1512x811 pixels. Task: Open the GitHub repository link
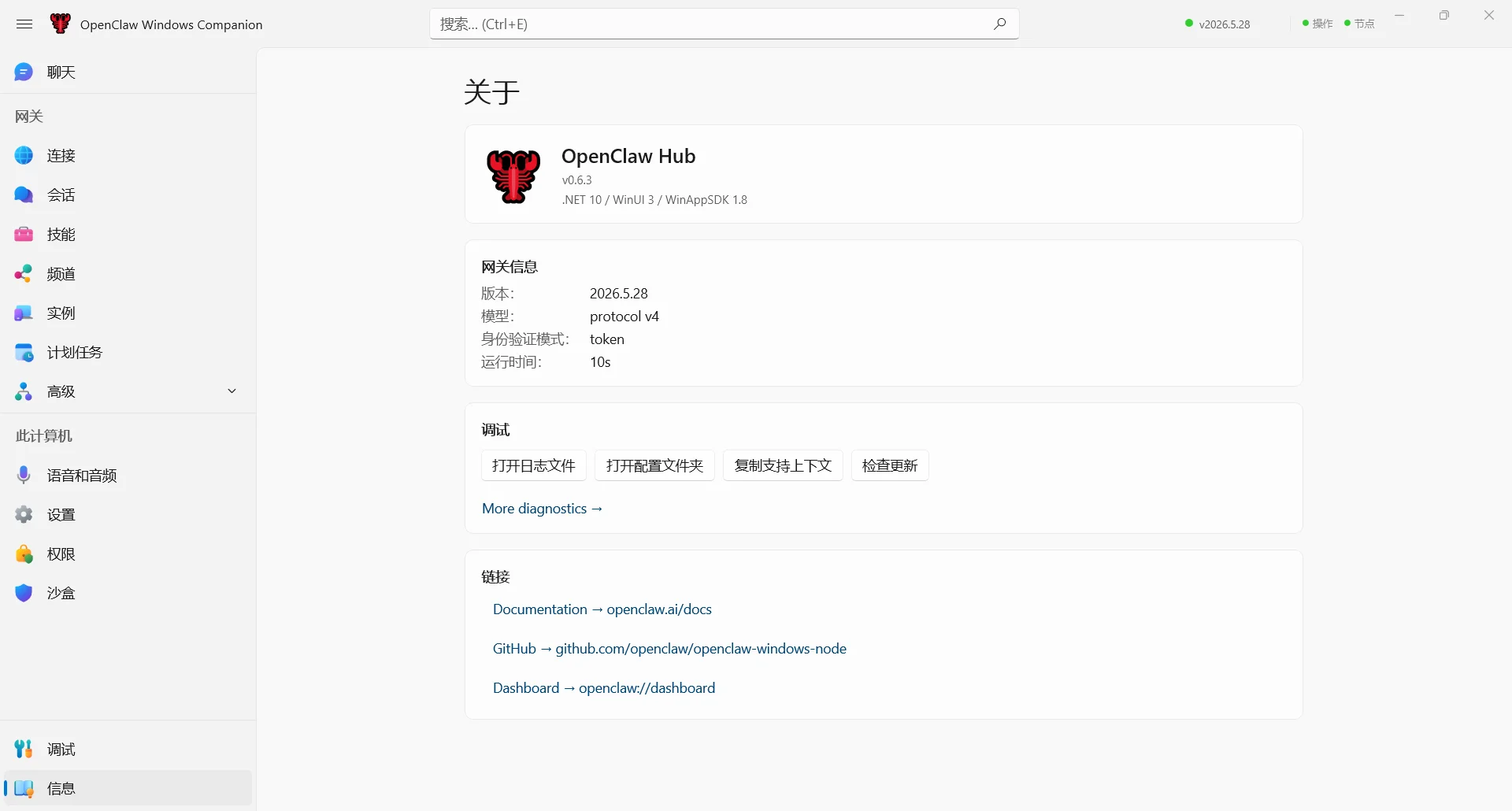click(669, 649)
